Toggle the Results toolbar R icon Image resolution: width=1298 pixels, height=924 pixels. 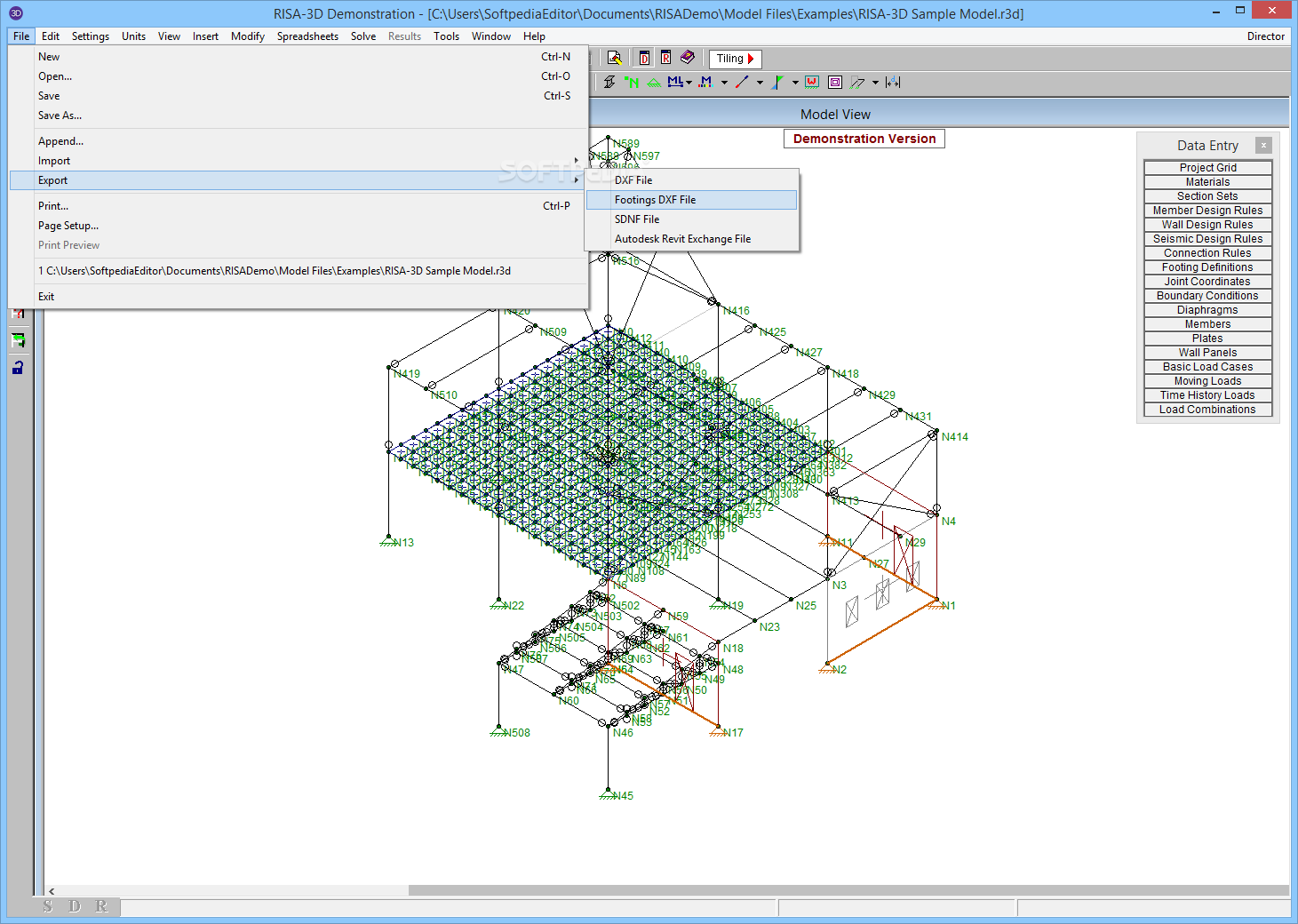click(665, 58)
